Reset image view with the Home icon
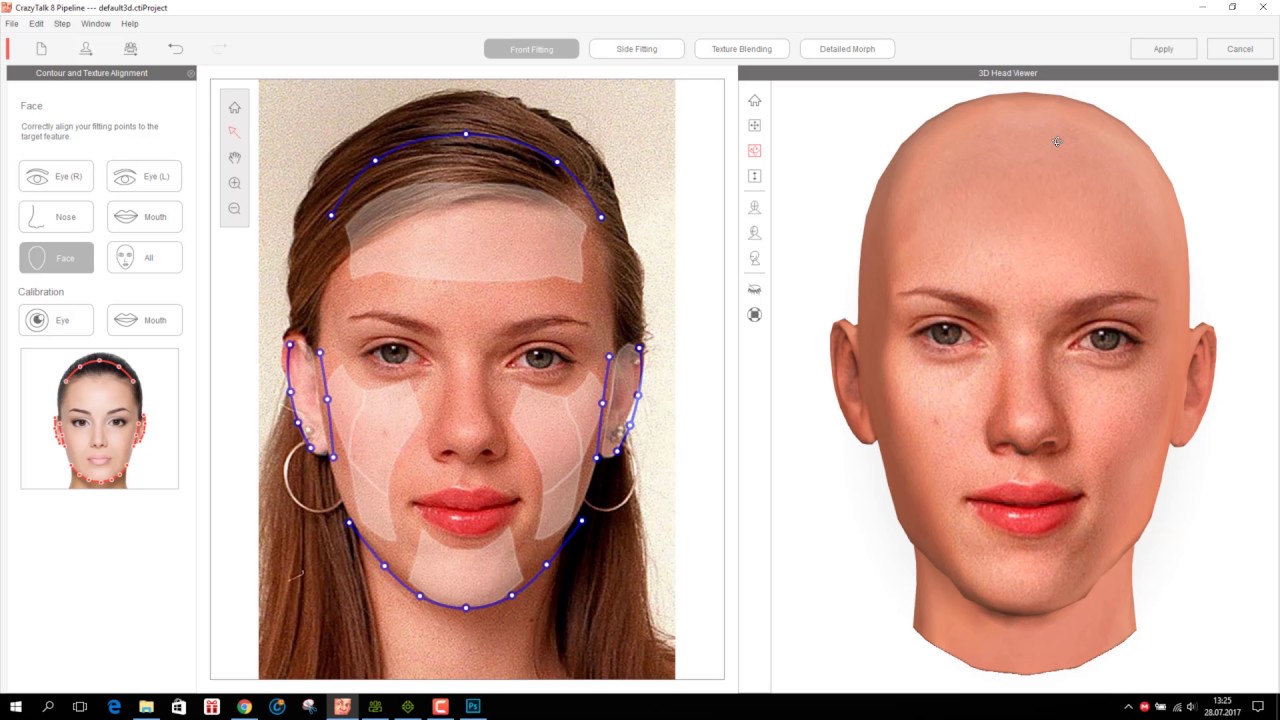The width and height of the screenshot is (1280, 720). [x=234, y=107]
